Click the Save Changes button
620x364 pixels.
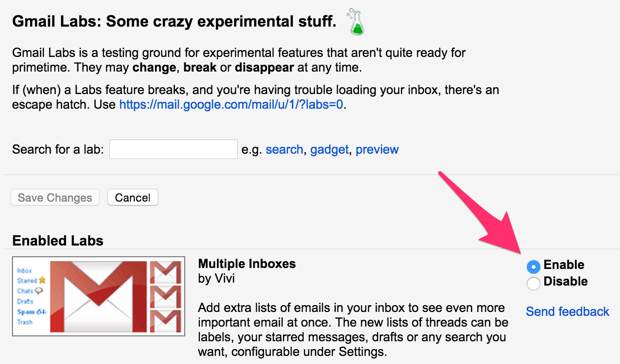[55, 198]
